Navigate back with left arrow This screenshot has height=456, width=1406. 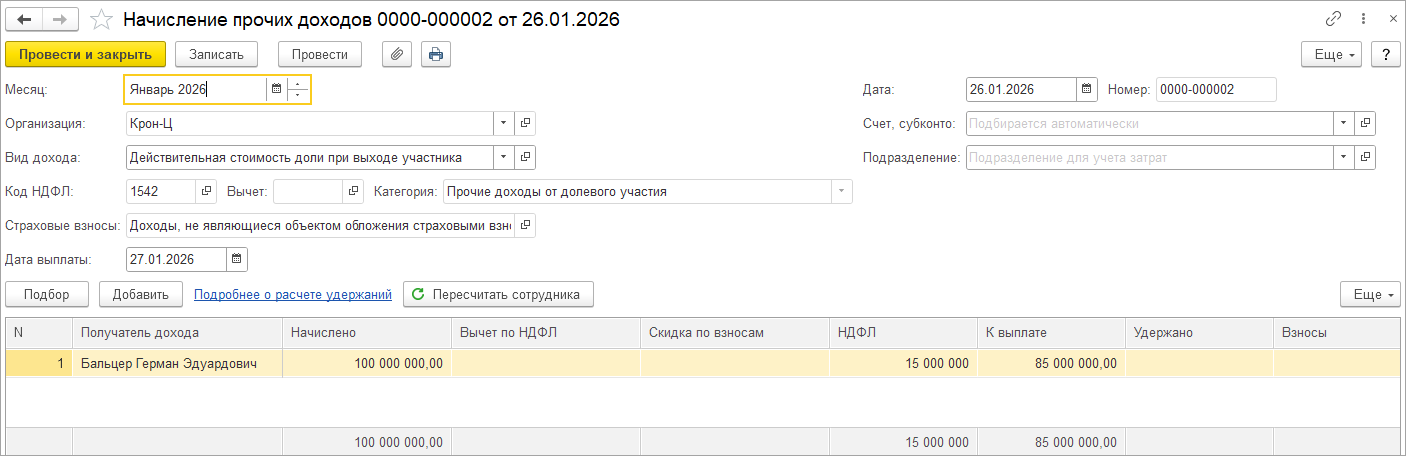pos(25,19)
